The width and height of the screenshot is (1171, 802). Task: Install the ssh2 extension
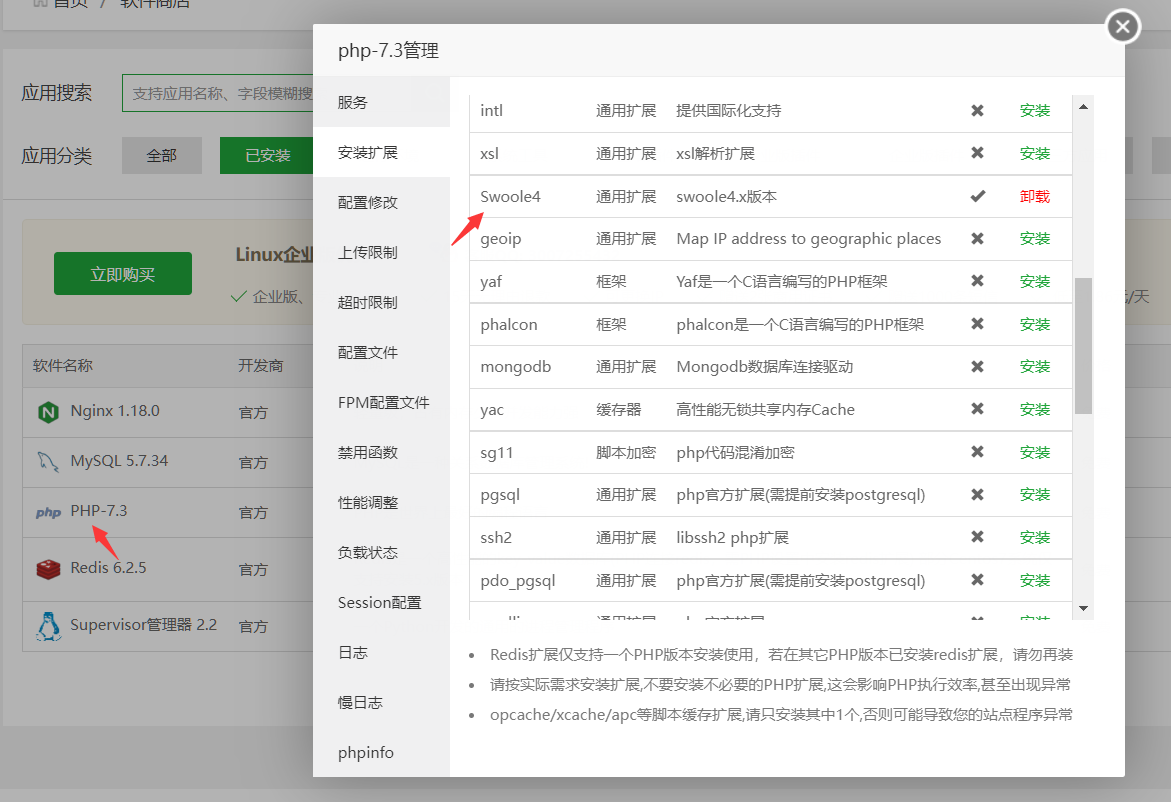(x=1035, y=538)
